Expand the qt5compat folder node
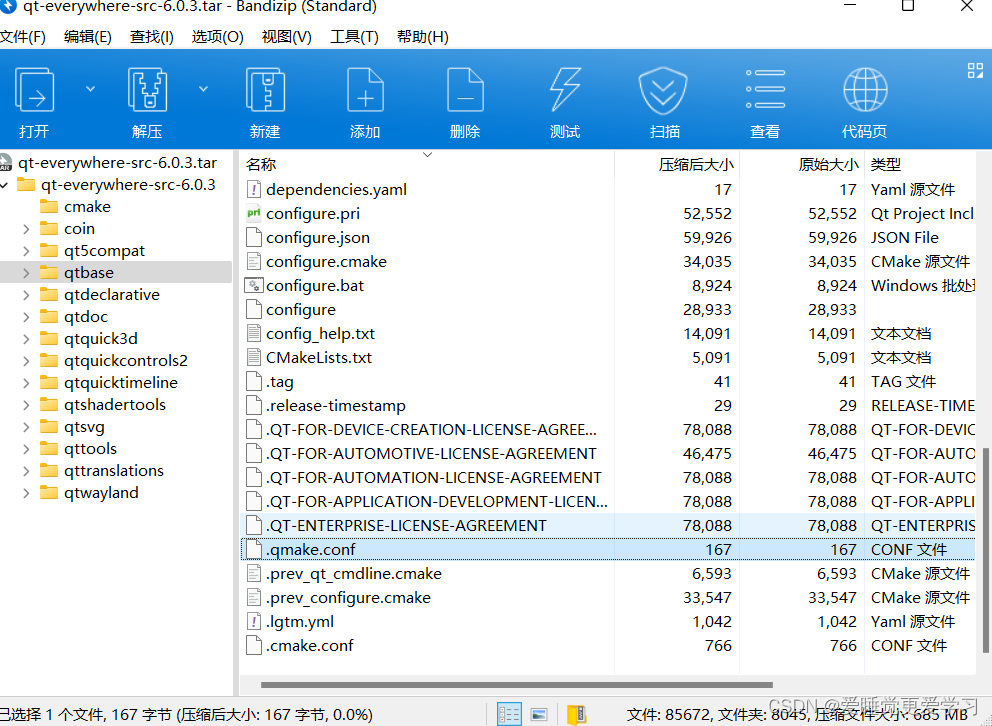 [26, 251]
